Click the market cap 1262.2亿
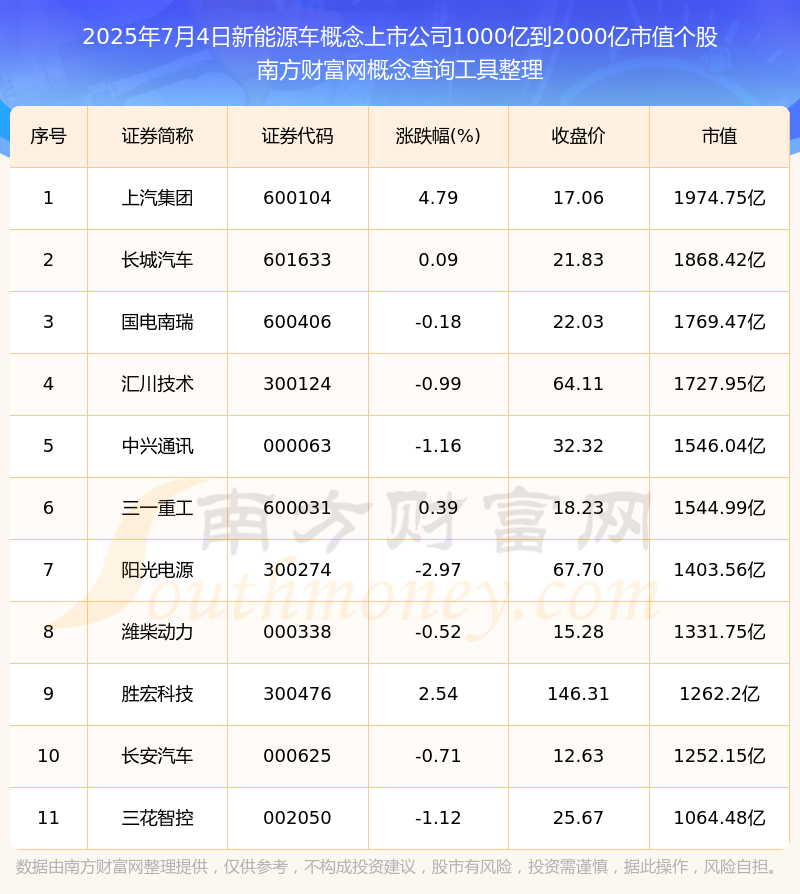 (x=720, y=694)
